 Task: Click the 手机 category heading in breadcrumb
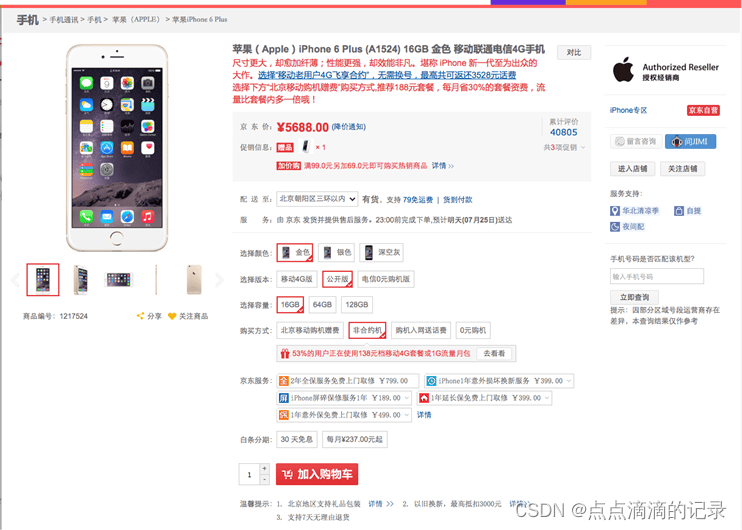[27, 20]
